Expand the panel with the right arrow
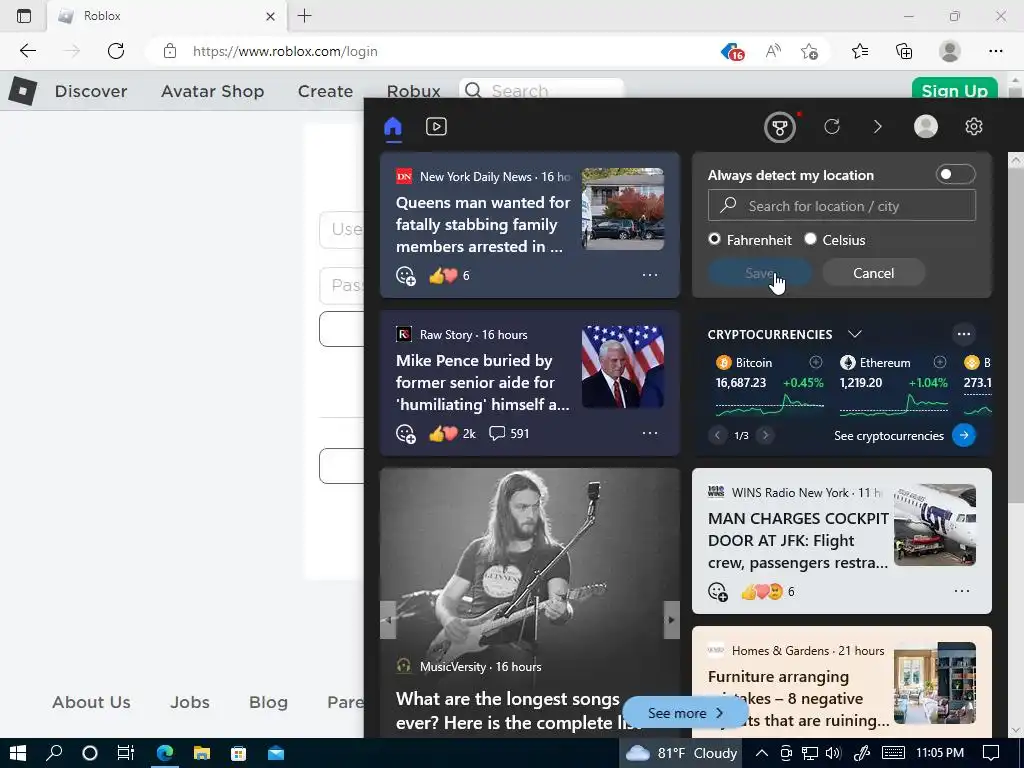 tap(878, 126)
